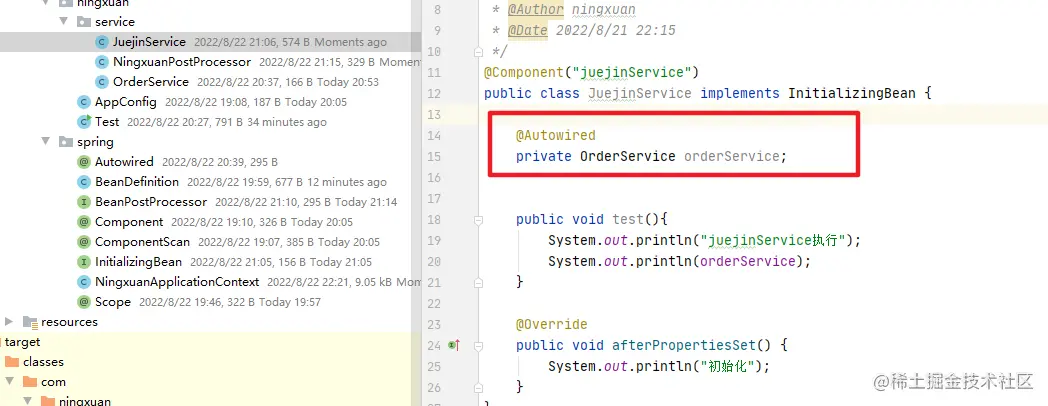Image resolution: width=1048 pixels, height=406 pixels.
Task: Click the fold end marker at line 21
Action: (478, 282)
